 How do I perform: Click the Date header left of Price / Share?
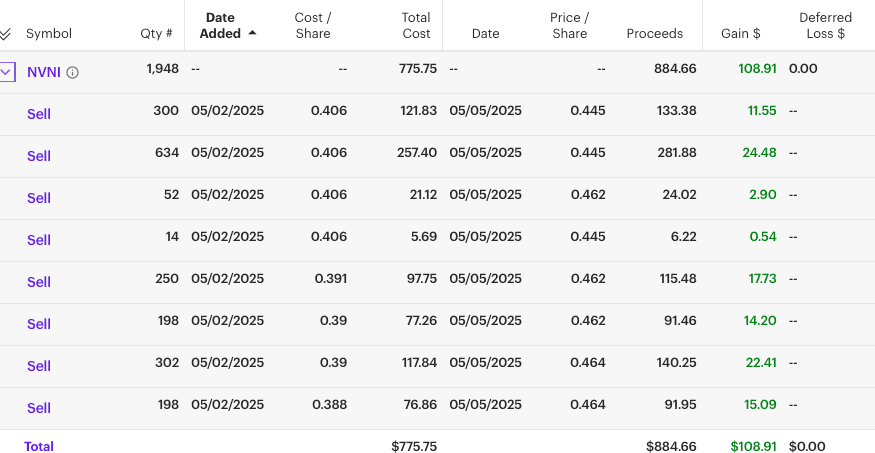[x=485, y=34]
